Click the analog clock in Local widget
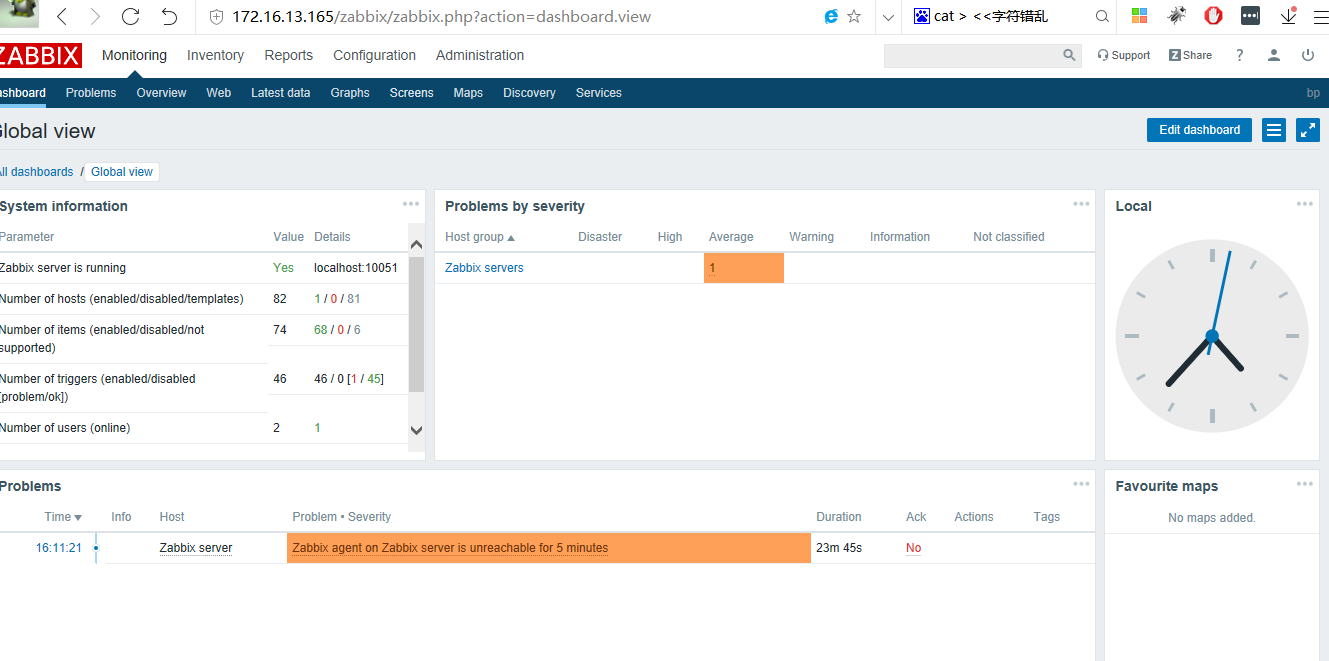Image resolution: width=1329 pixels, height=661 pixels. pyautogui.click(x=1212, y=336)
